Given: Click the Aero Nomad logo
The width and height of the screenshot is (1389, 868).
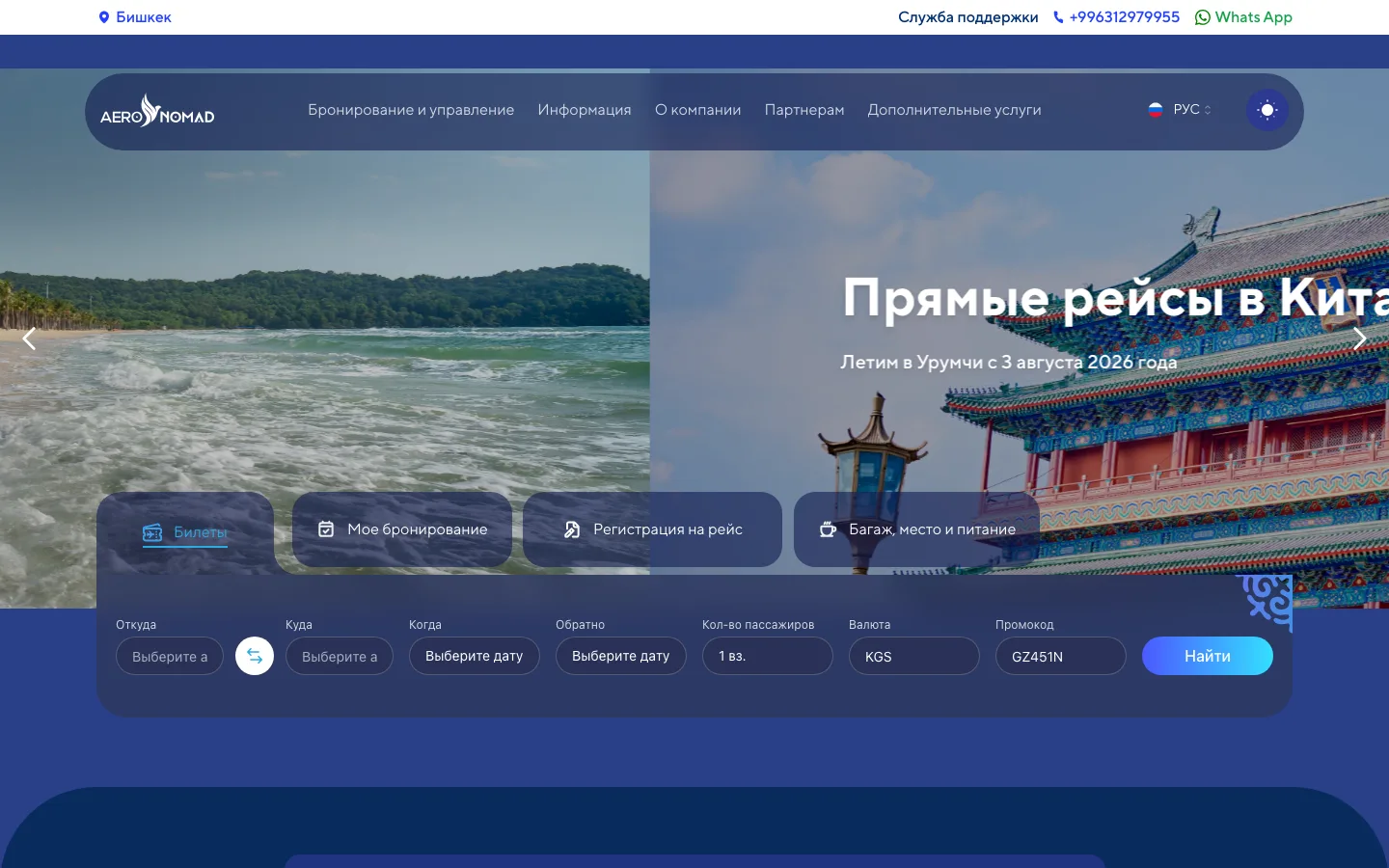Looking at the screenshot, I should 157,111.
